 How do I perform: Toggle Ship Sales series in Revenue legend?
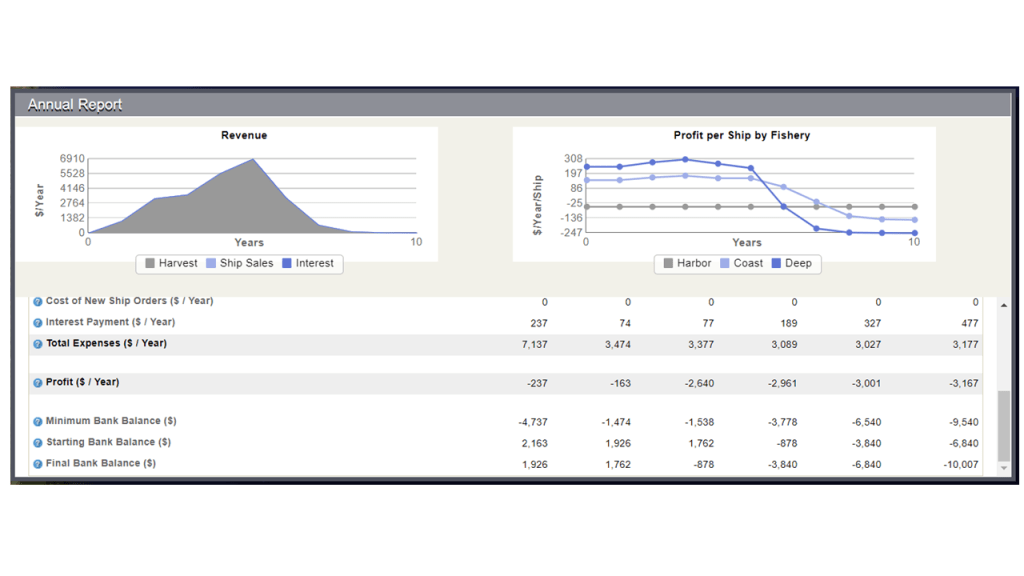pos(239,263)
